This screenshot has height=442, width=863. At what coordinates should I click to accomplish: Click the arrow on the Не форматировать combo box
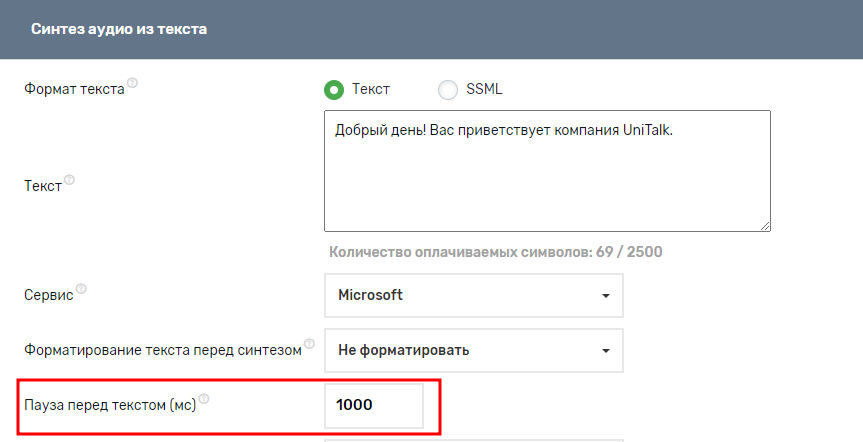605,351
